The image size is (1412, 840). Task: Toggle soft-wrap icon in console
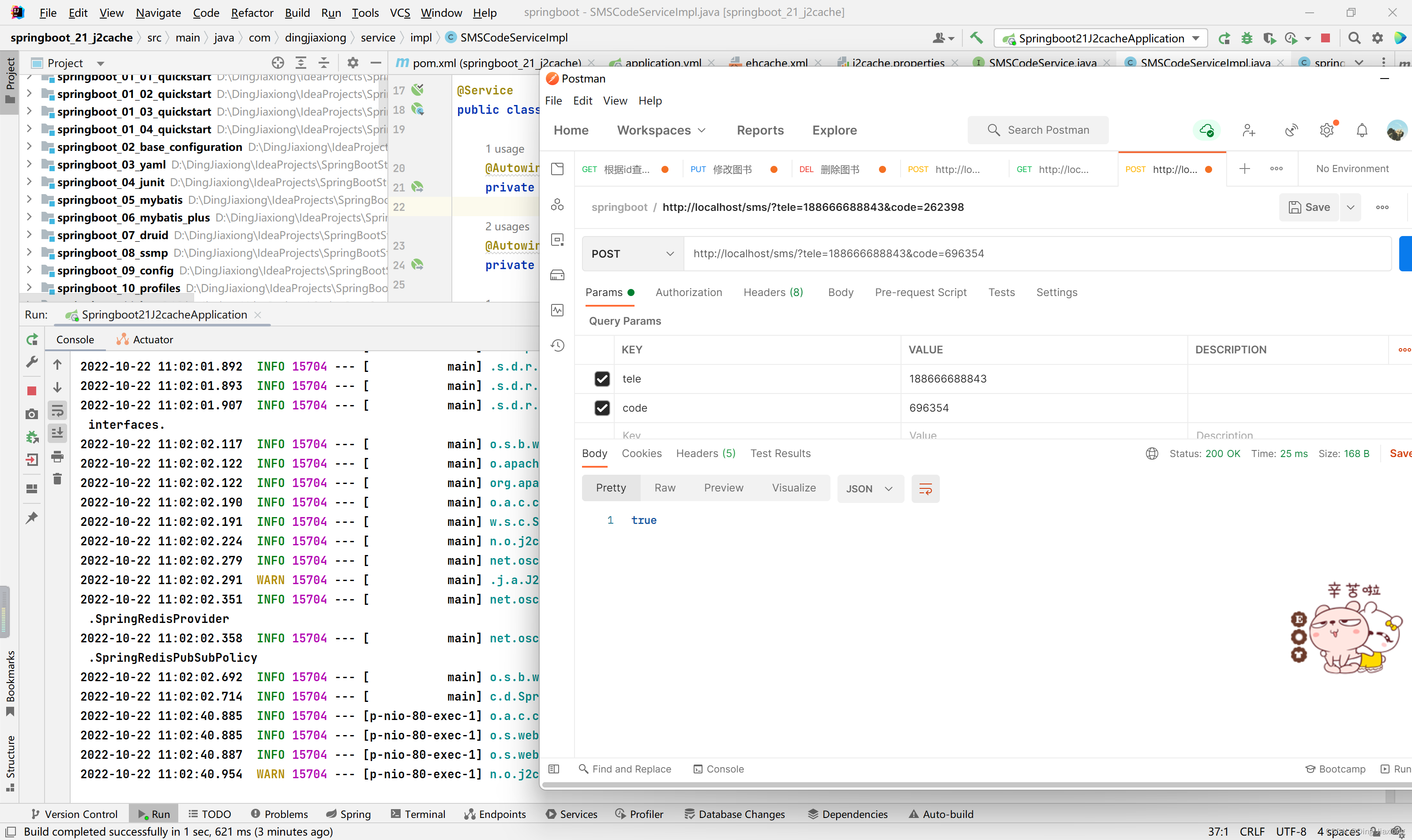(x=57, y=410)
